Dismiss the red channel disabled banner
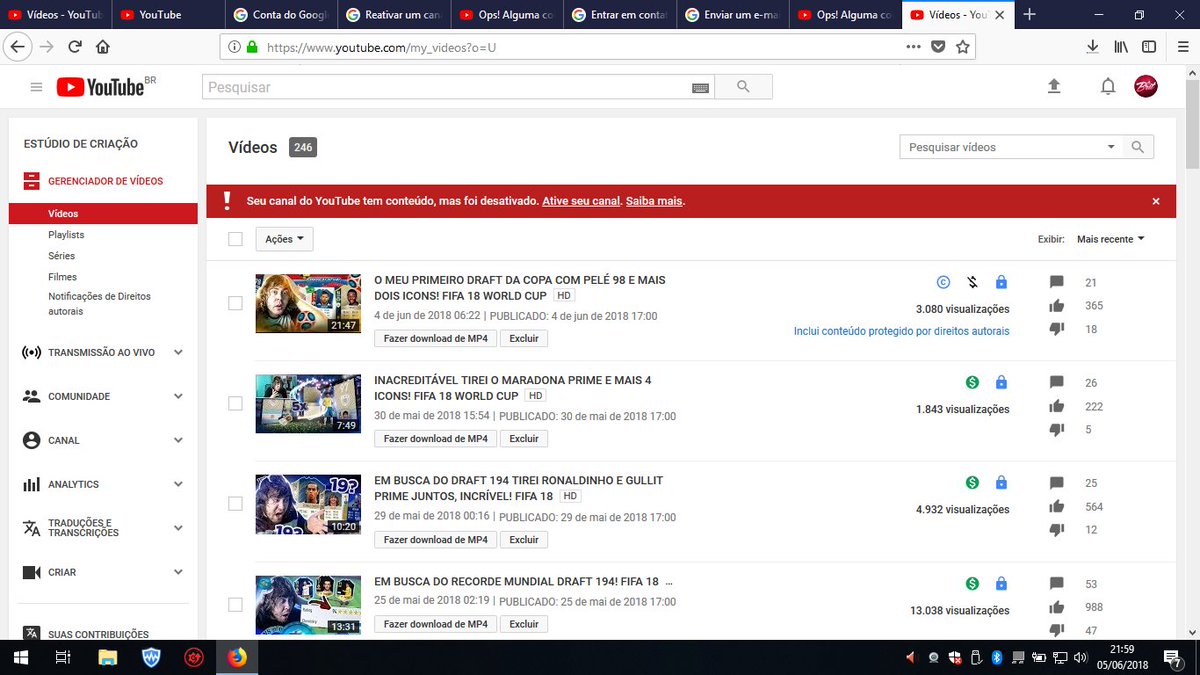The image size is (1200, 675). tap(1156, 201)
